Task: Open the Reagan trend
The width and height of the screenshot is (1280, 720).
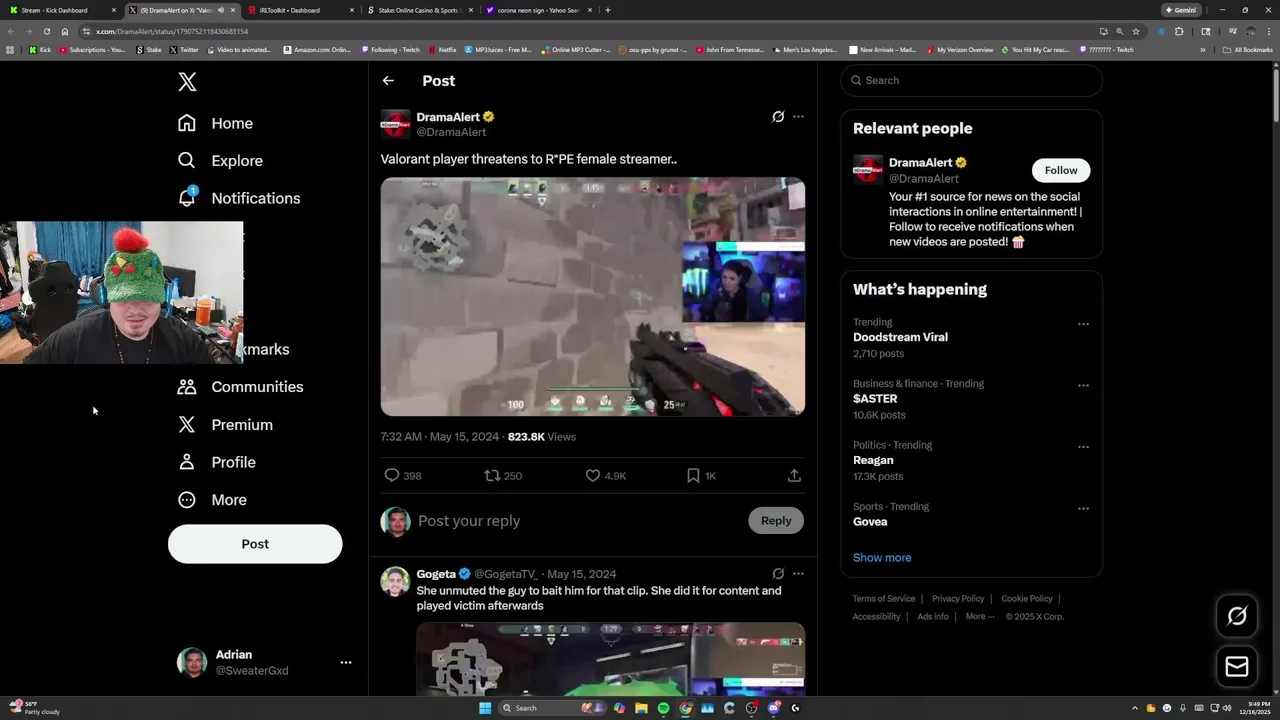Action: [873, 460]
